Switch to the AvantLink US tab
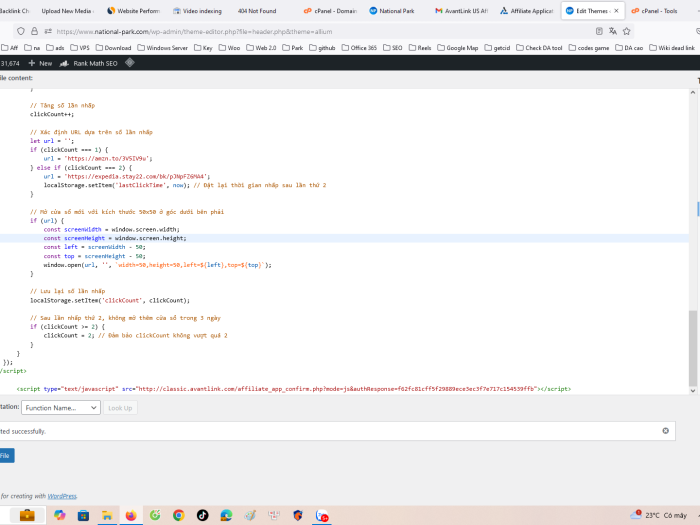 click(x=462, y=11)
